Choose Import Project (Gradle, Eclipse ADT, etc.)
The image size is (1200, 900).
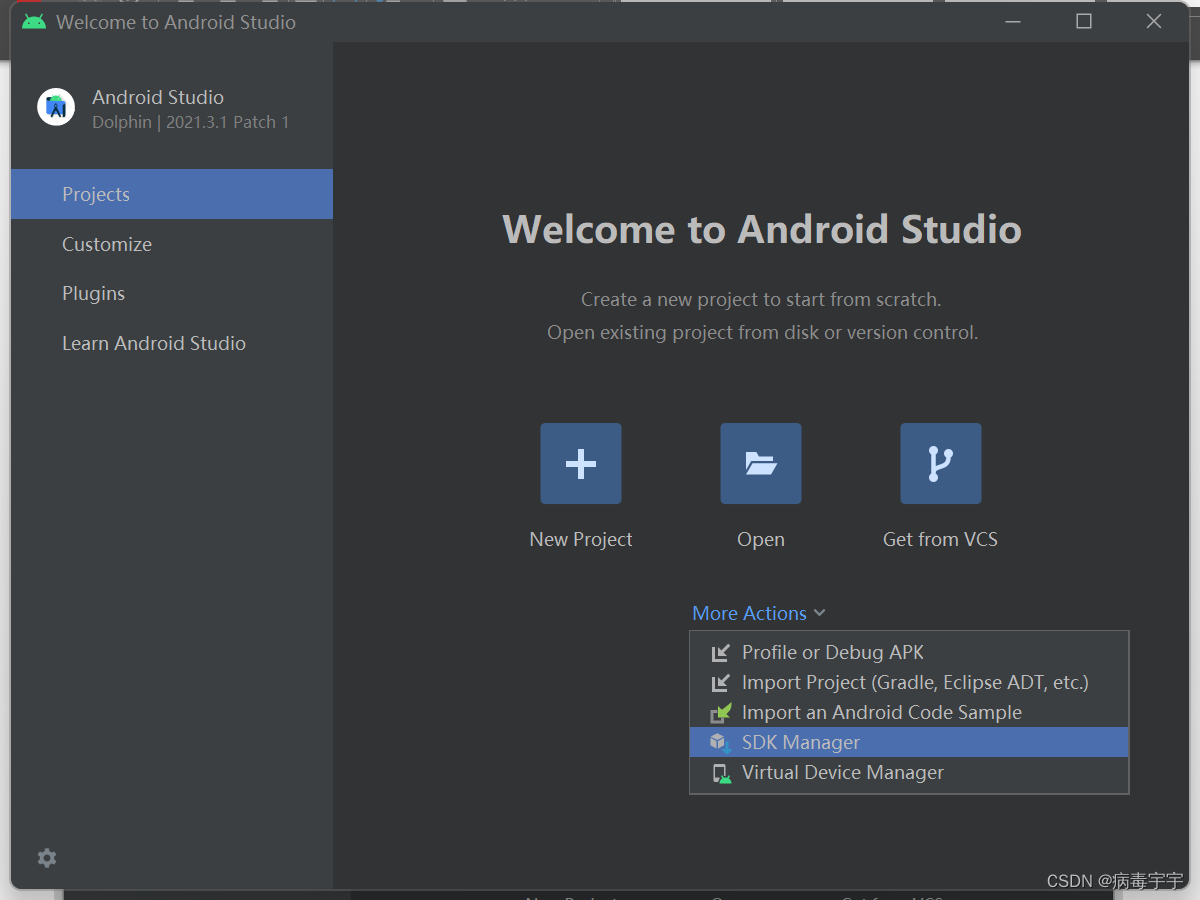(909, 682)
